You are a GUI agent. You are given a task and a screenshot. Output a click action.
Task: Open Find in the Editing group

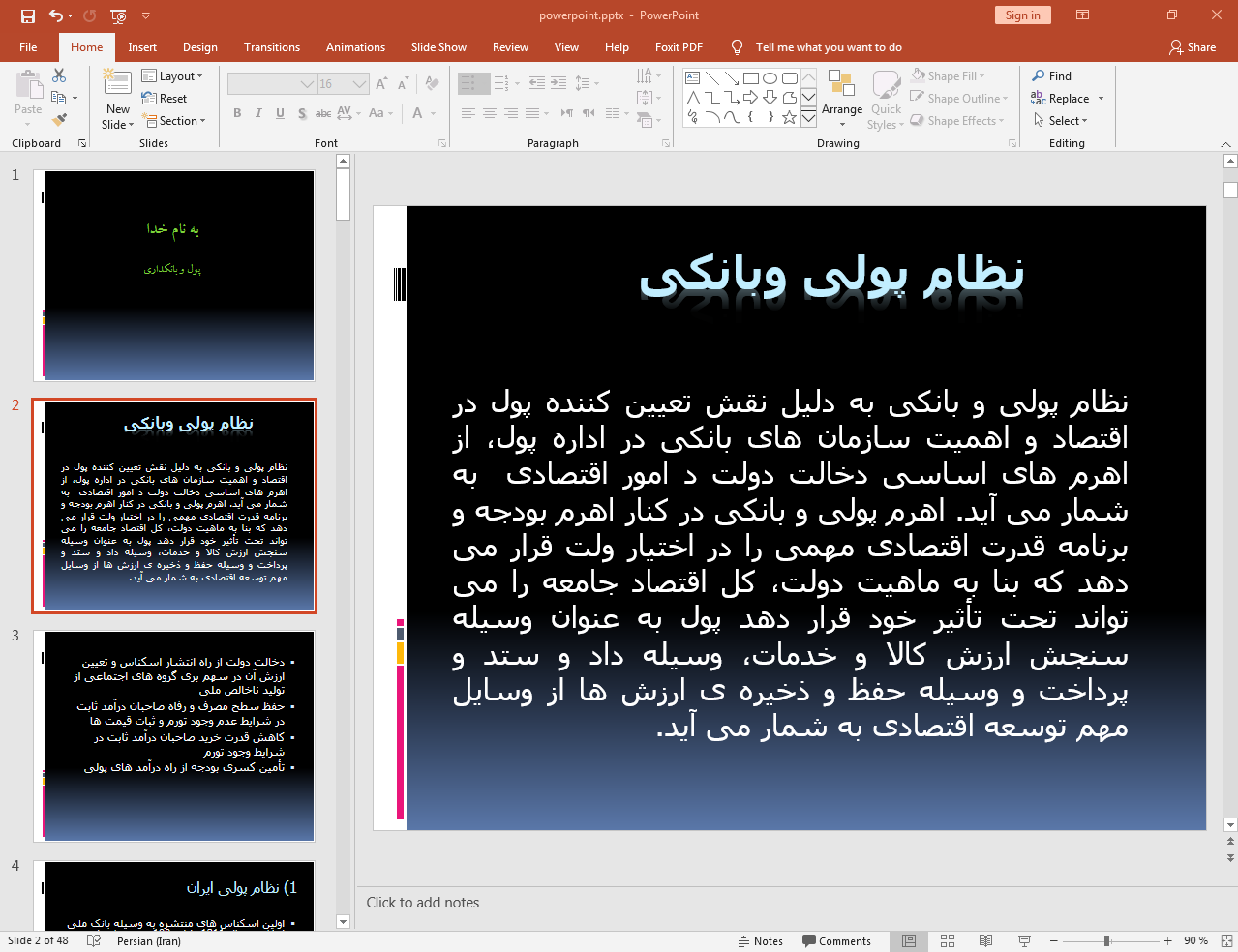1052,76
